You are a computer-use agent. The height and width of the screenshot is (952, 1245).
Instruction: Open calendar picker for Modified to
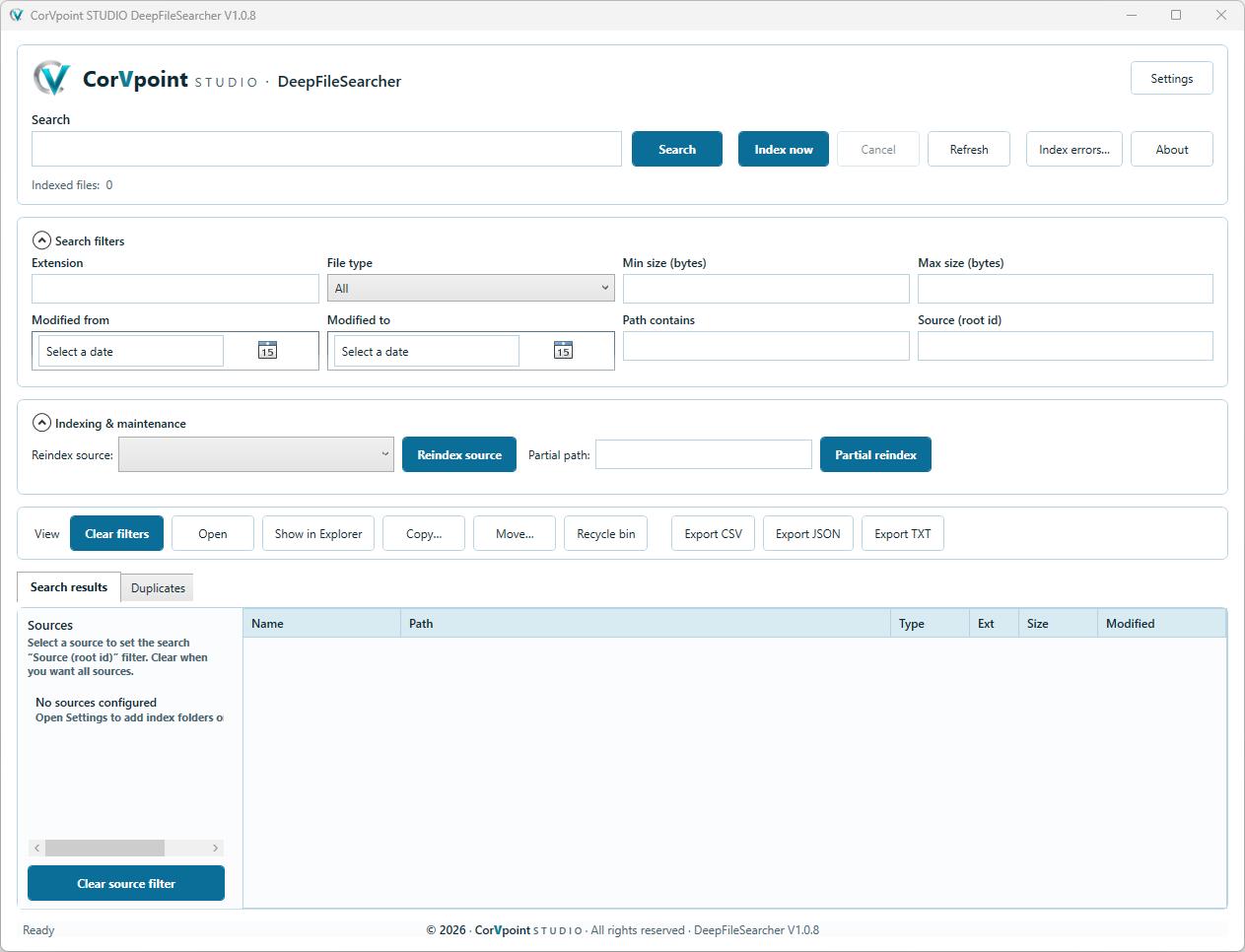[x=563, y=350]
